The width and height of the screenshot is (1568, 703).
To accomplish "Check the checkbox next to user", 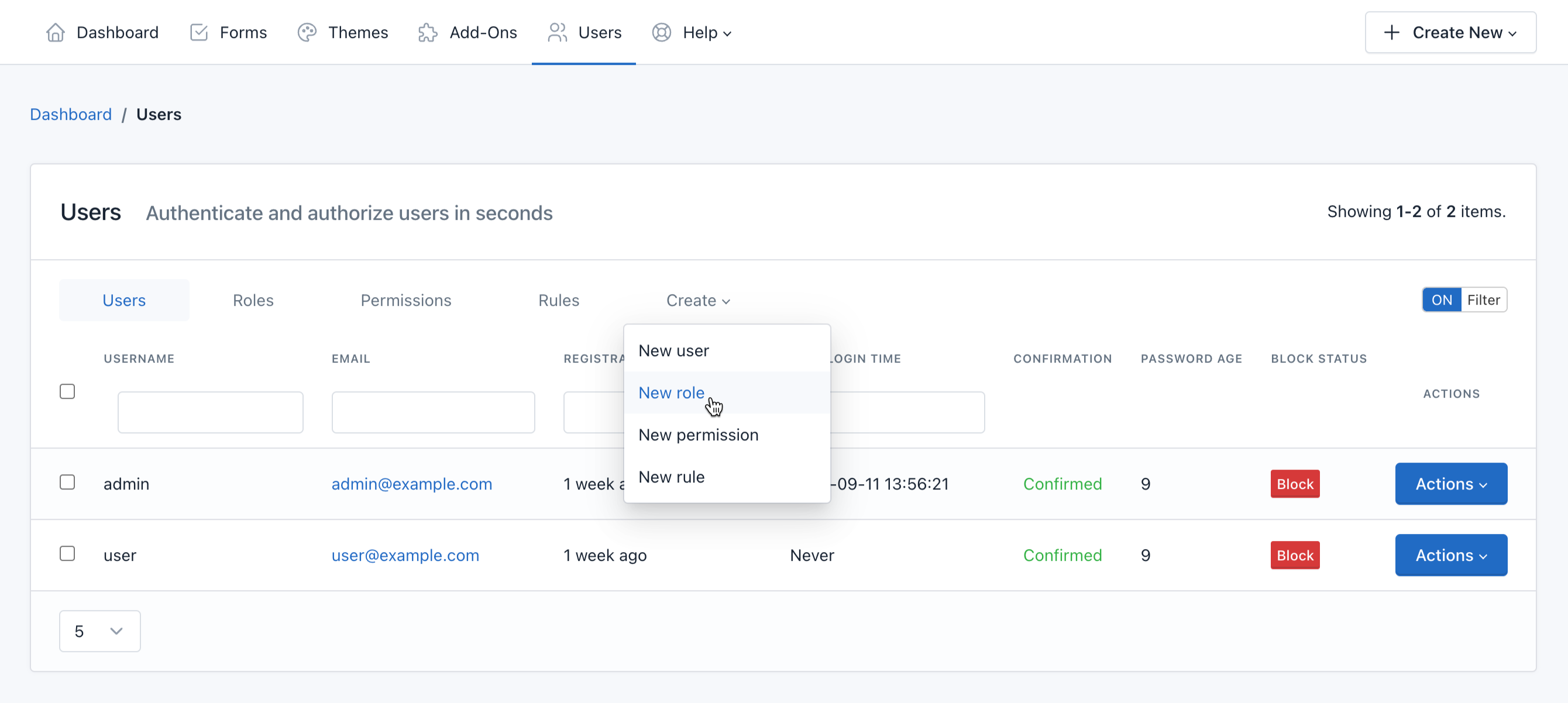I will coord(67,553).
